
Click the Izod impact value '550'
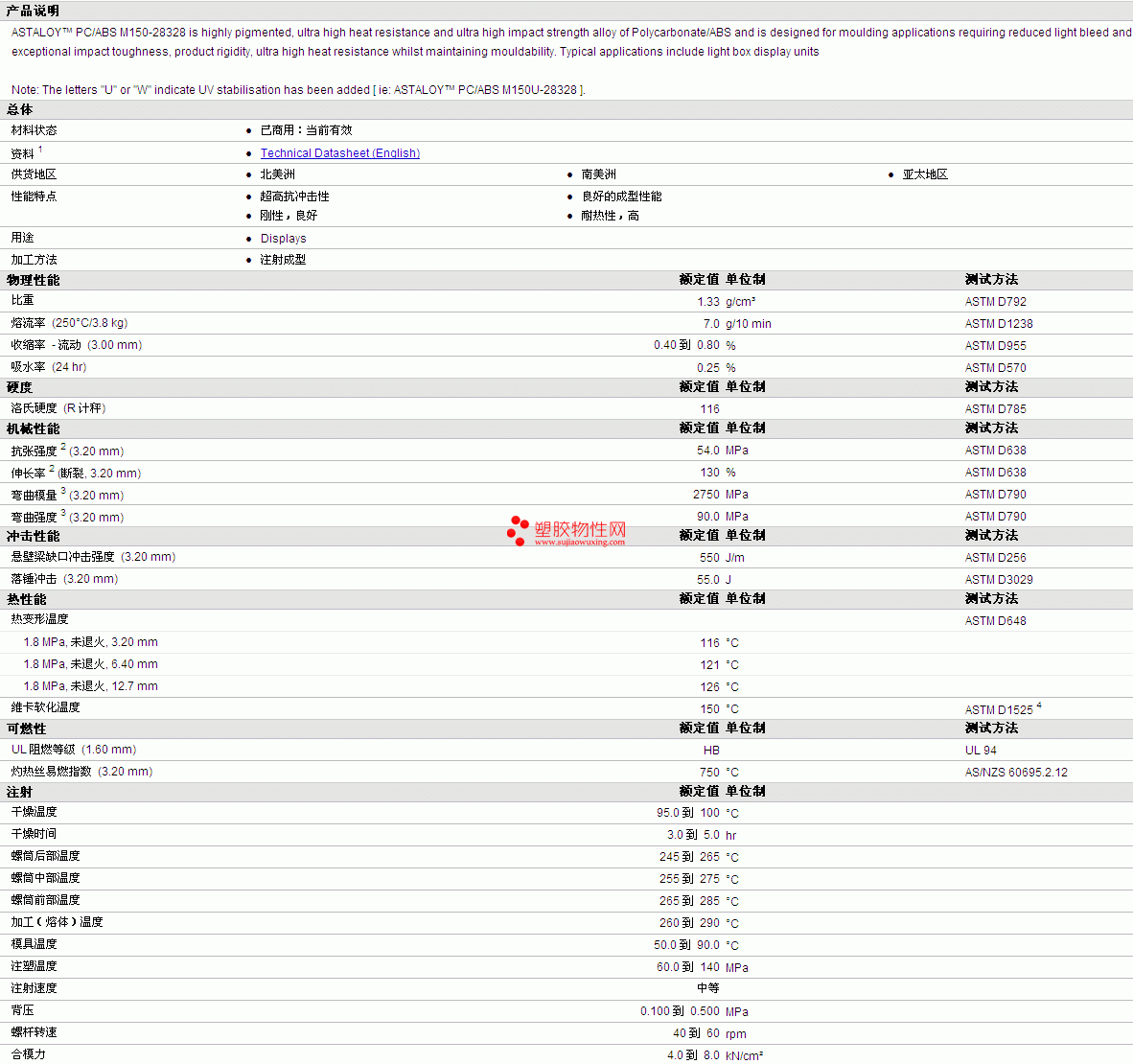tap(709, 558)
